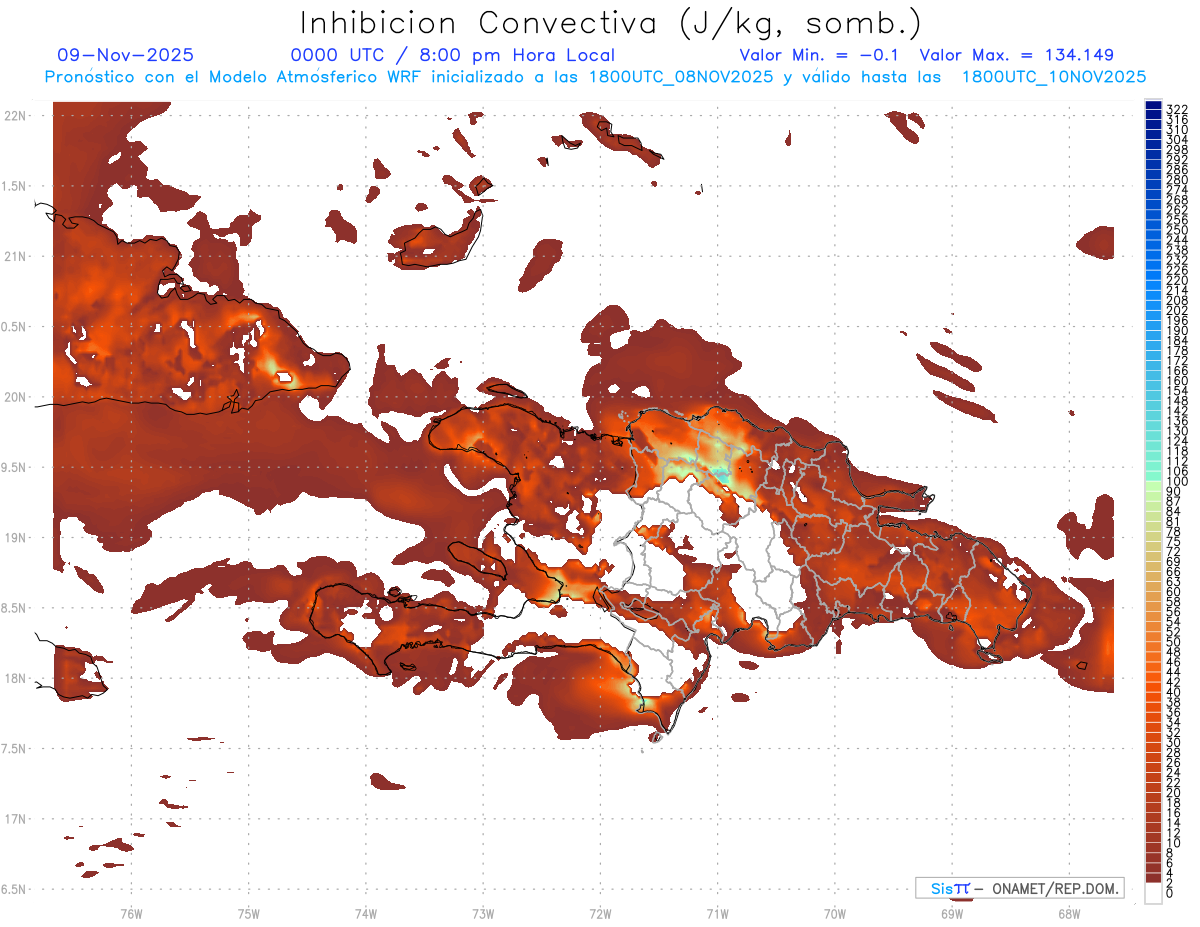Click the 76W longitude axis label
Viewport: 1200px width, 927px height.
(131, 913)
